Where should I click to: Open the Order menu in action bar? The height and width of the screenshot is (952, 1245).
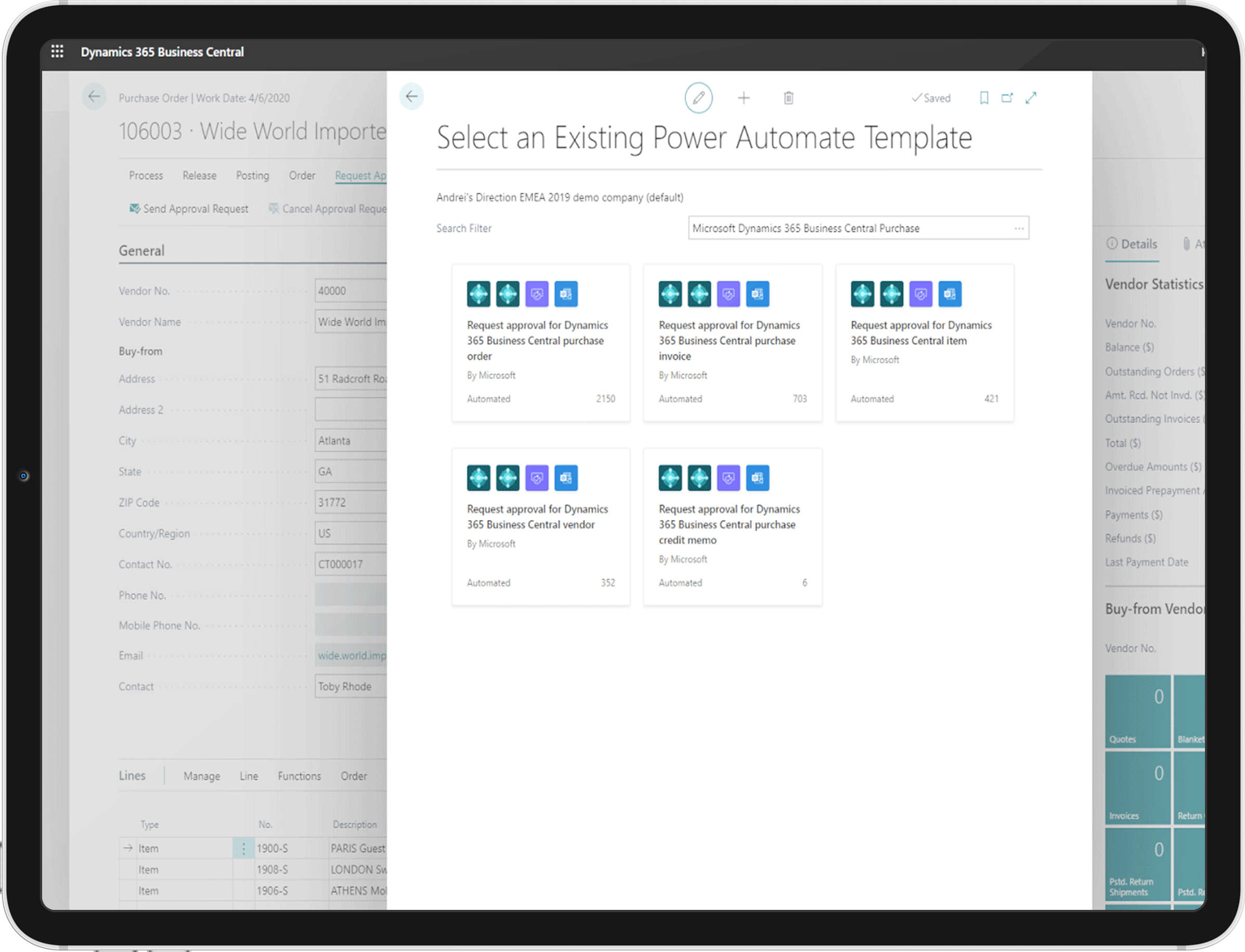coord(302,176)
